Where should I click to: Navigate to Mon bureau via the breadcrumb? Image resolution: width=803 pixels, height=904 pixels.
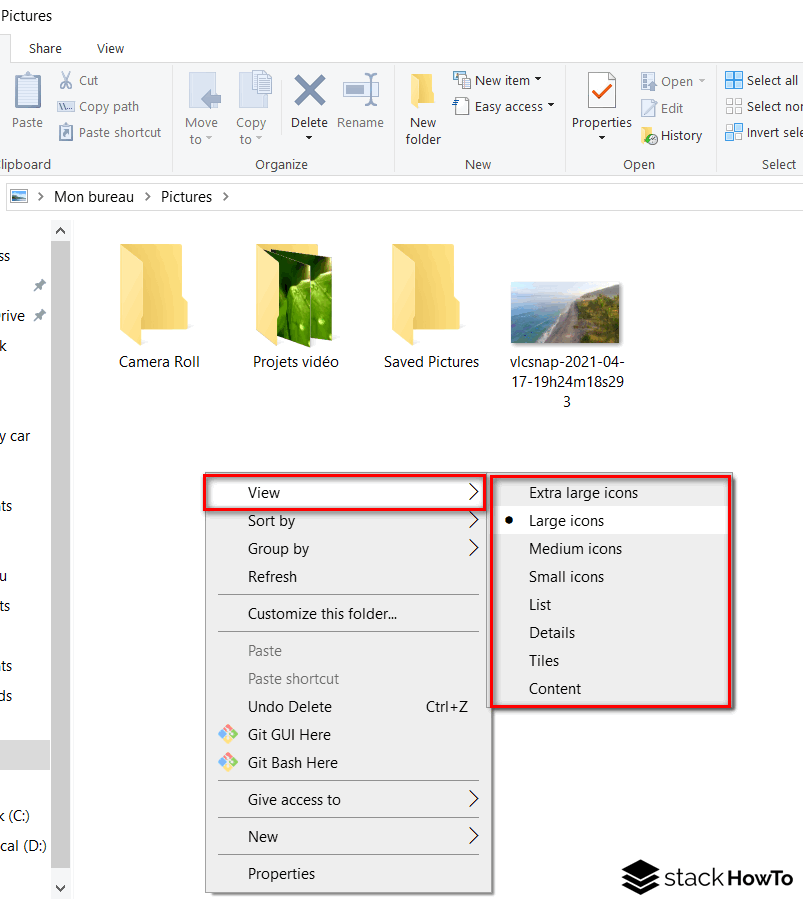pyautogui.click(x=94, y=196)
